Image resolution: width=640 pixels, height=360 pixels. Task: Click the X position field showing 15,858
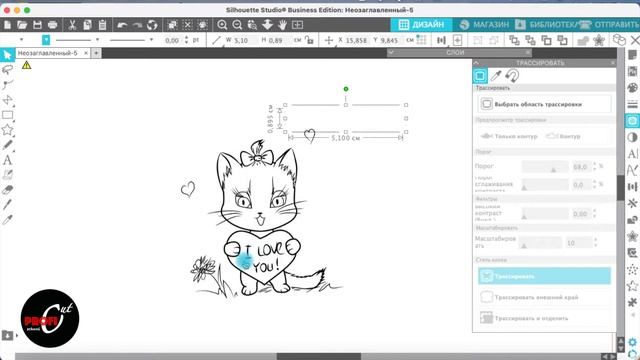pos(356,40)
